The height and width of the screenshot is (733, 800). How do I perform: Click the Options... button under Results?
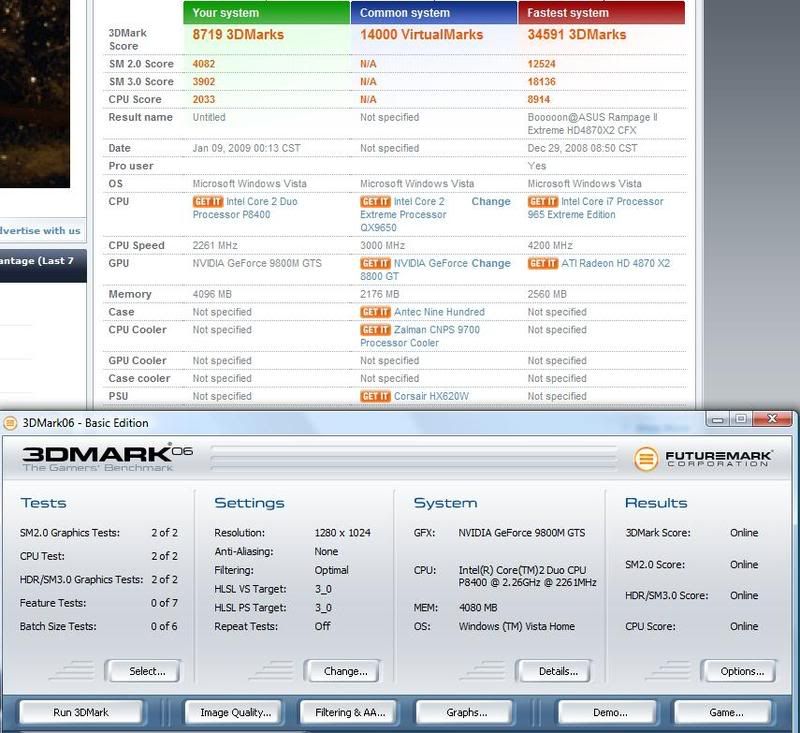click(738, 671)
